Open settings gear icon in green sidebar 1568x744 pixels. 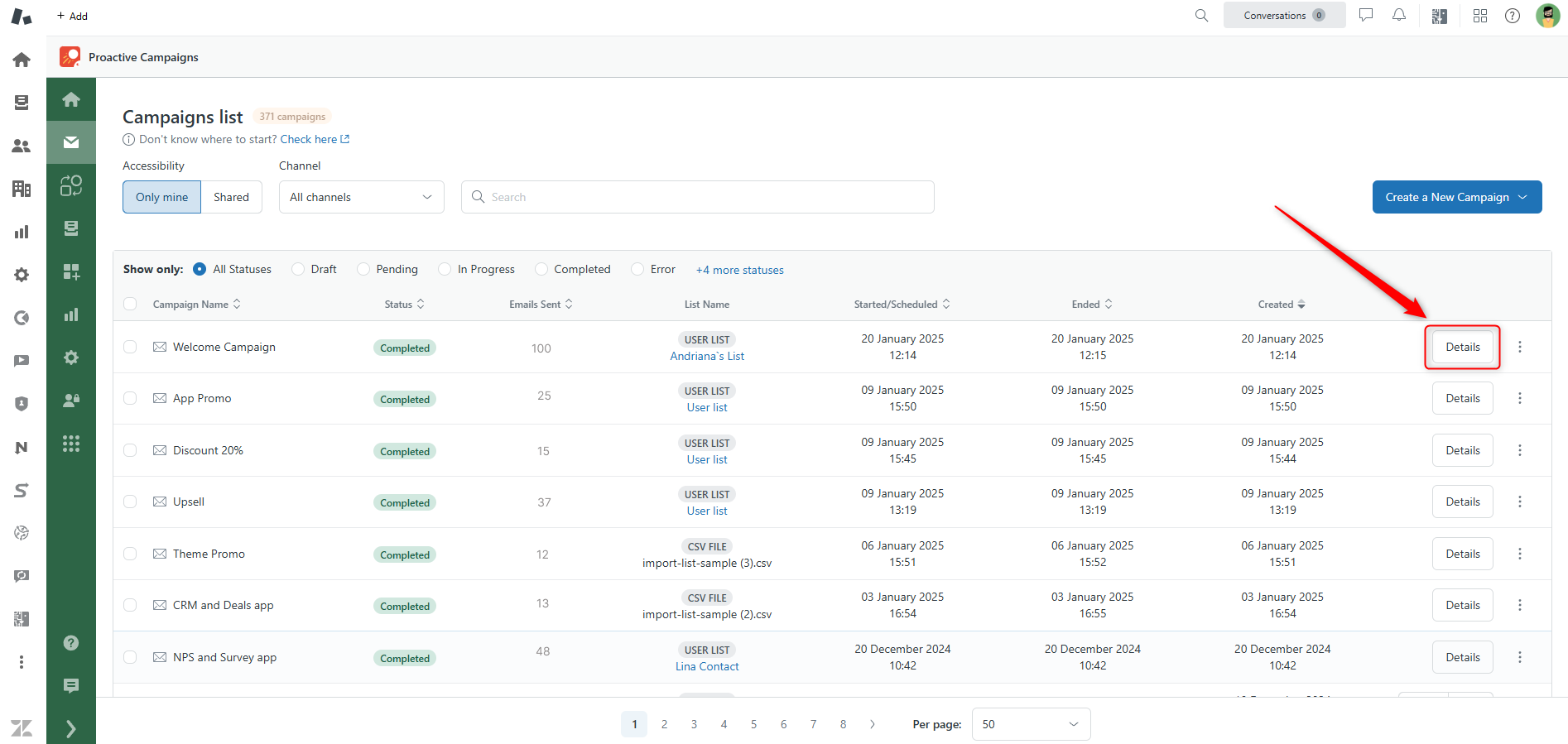71,358
